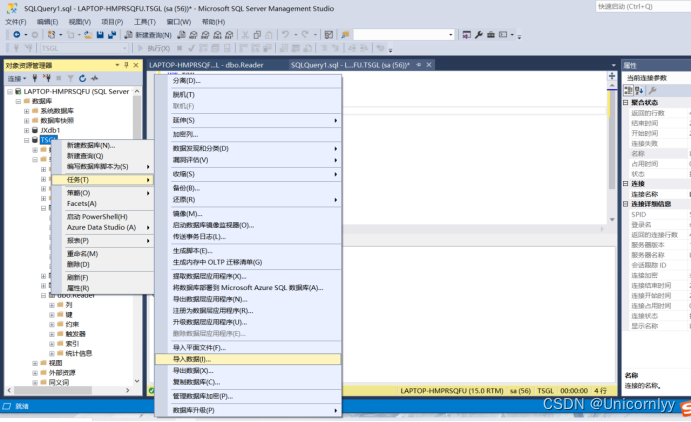Click the 快速启动 (Ctrl+Q) search box
Image resolution: width=691 pixels, height=422 pixels.
643,6
